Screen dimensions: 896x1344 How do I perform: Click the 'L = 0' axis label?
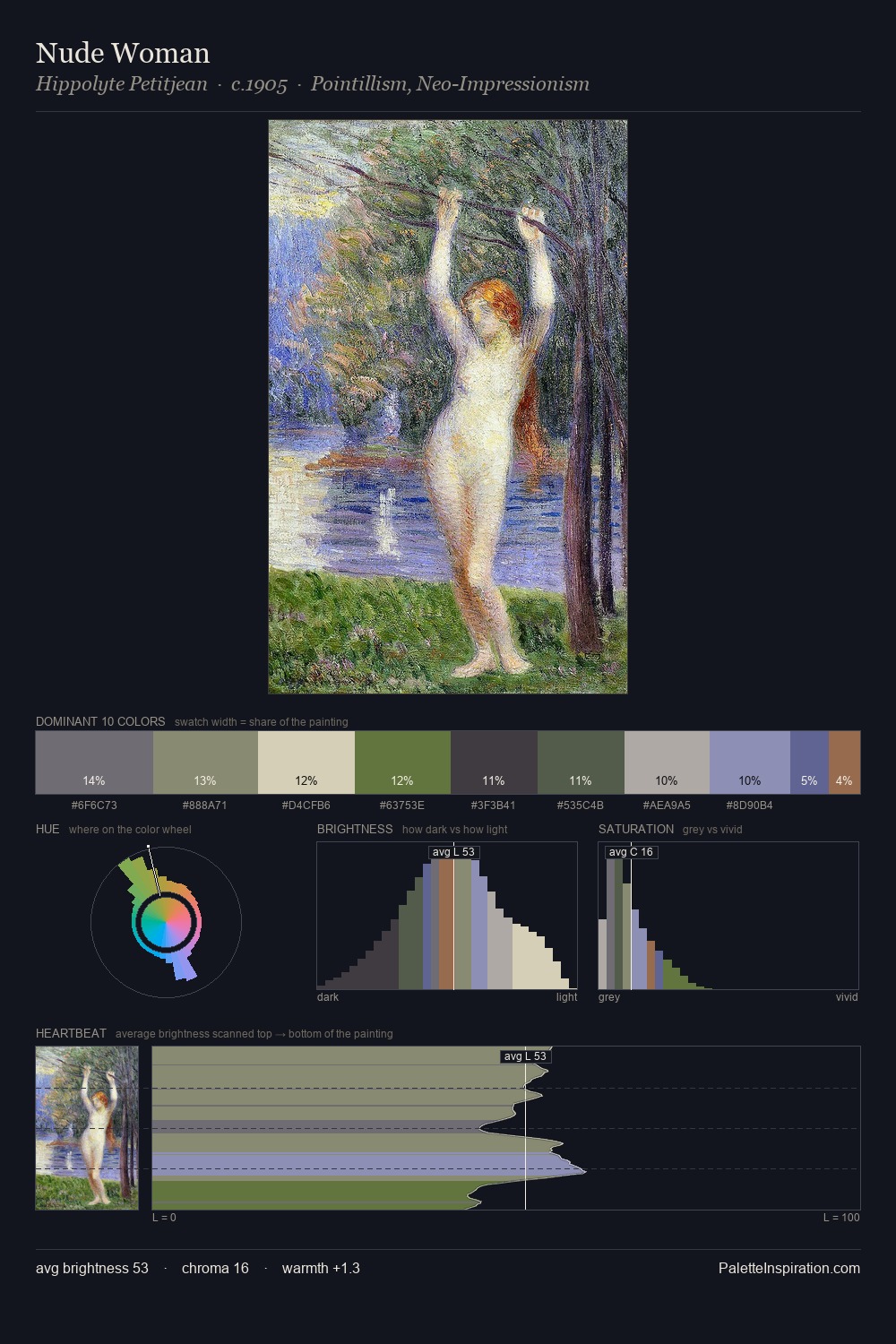[x=164, y=1218]
